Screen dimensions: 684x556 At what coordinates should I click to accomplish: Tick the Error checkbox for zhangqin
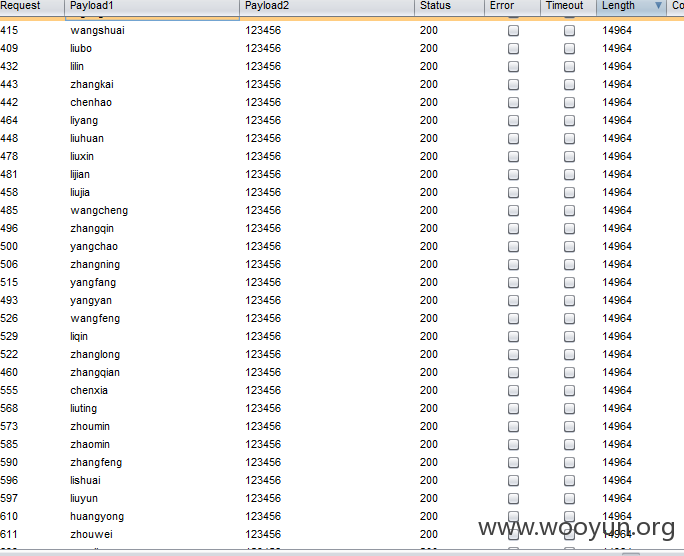(513, 229)
